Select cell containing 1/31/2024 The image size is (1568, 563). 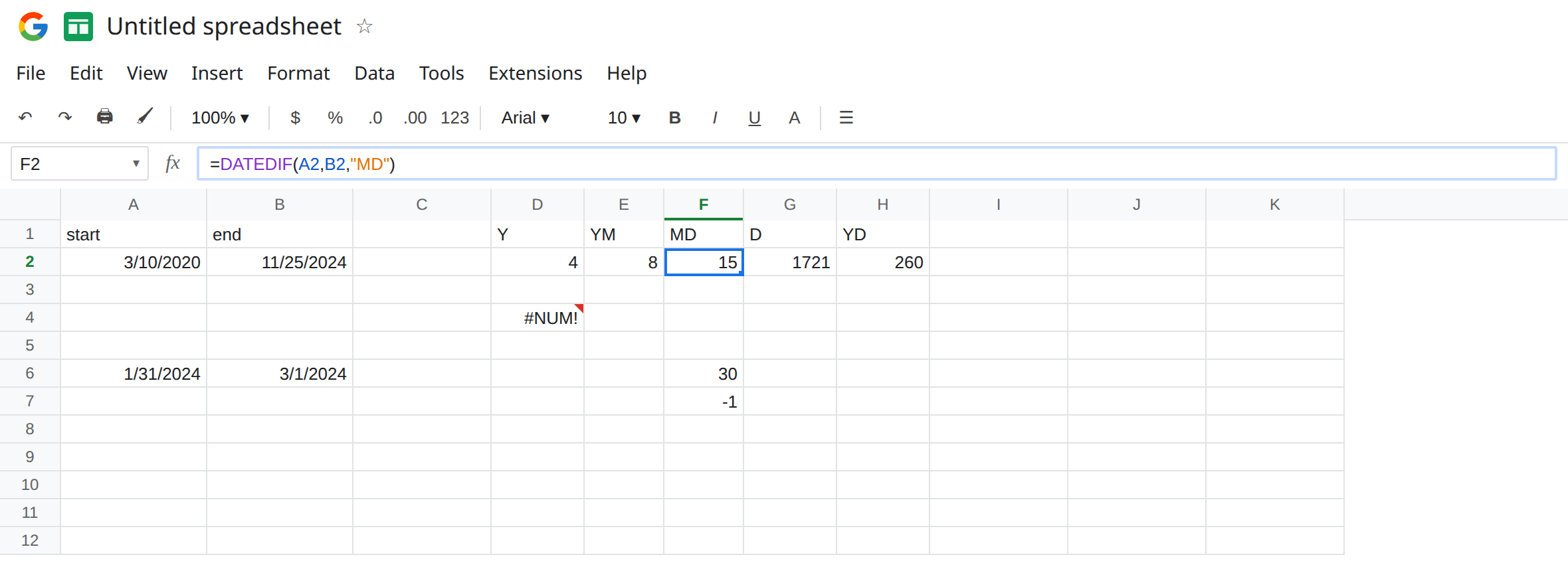click(x=134, y=373)
